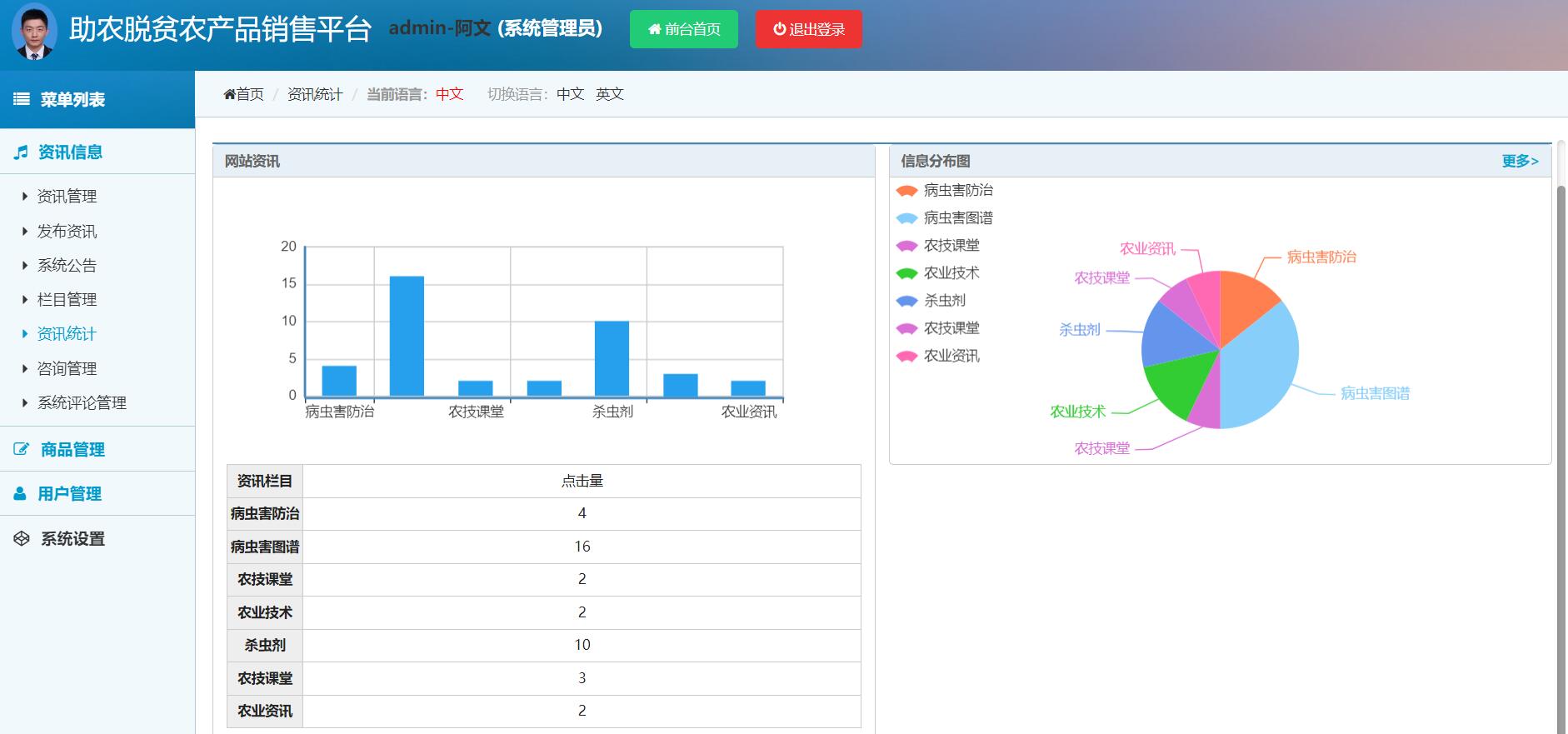This screenshot has height=734, width=1568.
Task: Click the 病虫害图谱 table row label
Action: [265, 547]
